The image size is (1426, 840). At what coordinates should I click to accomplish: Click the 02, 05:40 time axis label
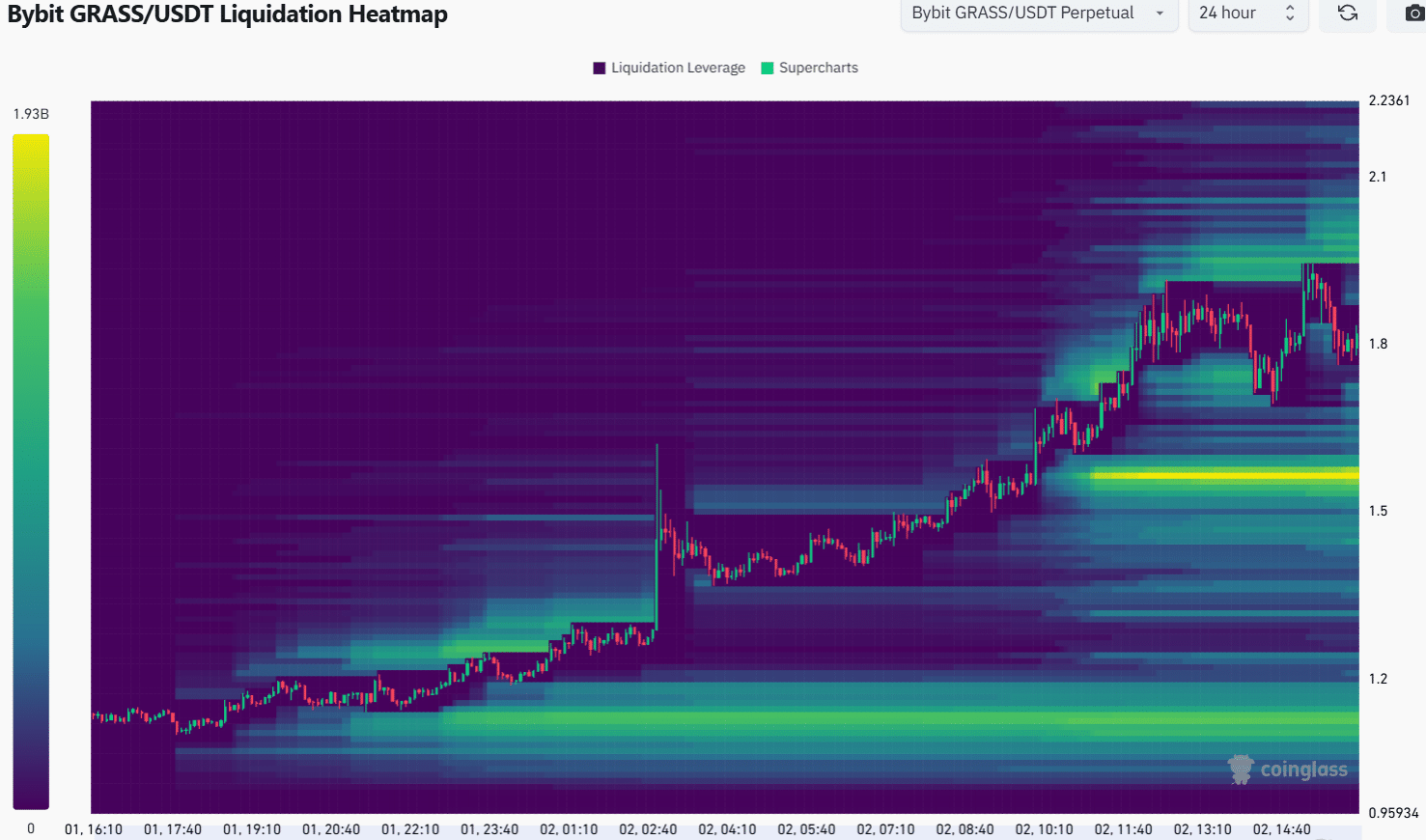pyautogui.click(x=806, y=829)
